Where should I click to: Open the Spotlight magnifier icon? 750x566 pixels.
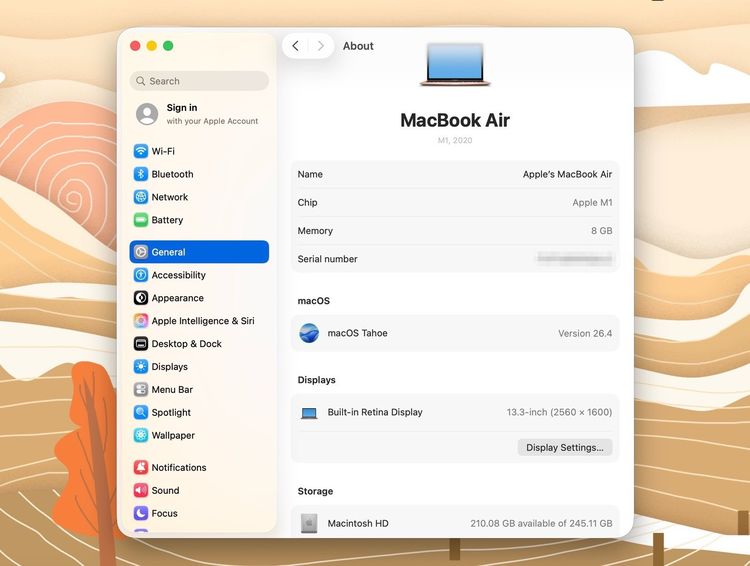tap(141, 412)
